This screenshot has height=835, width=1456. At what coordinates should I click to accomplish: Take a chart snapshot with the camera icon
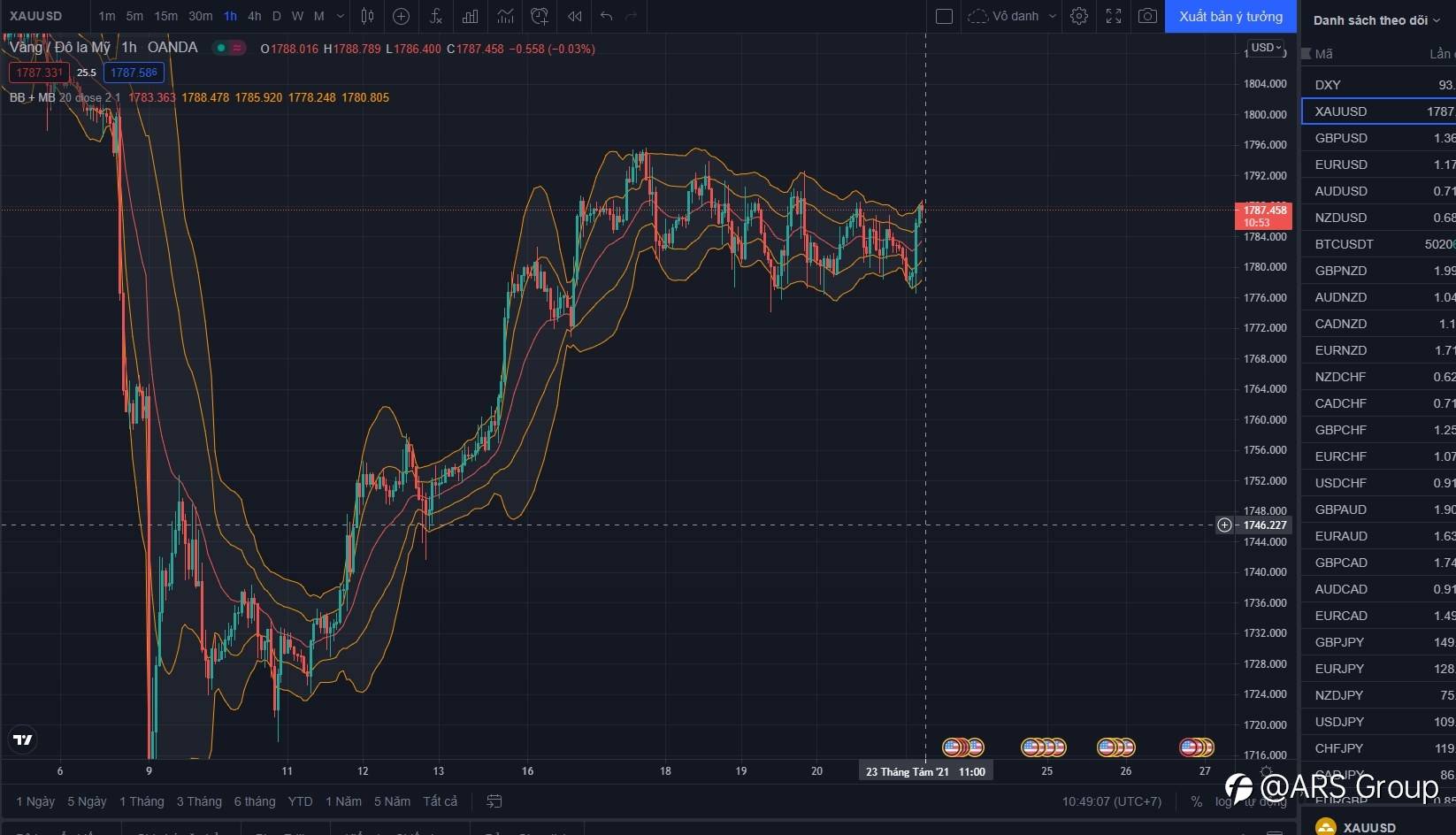pos(1147,16)
